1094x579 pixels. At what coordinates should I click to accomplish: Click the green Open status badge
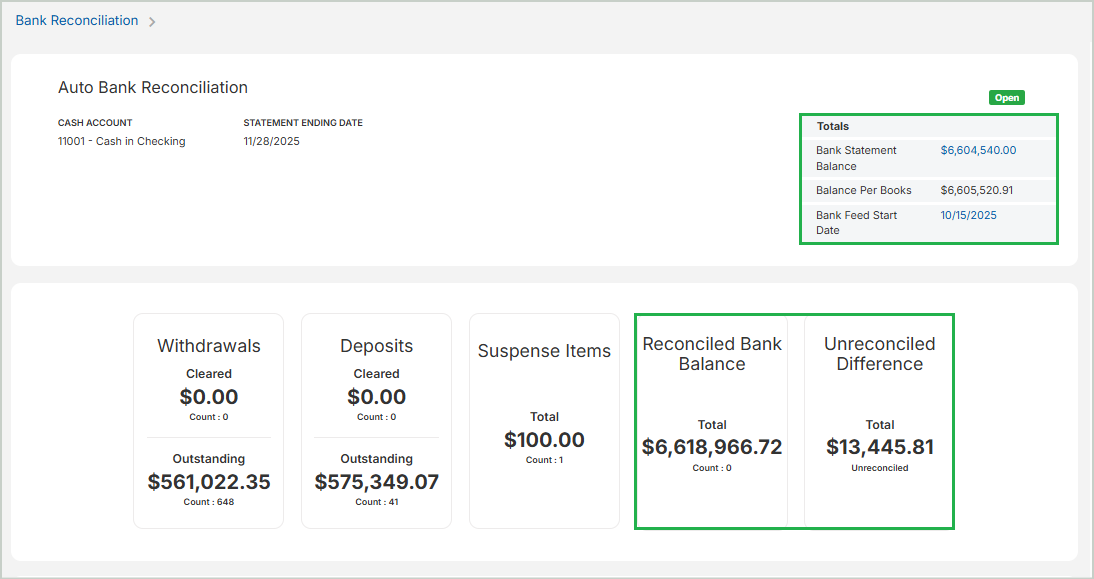click(1007, 98)
